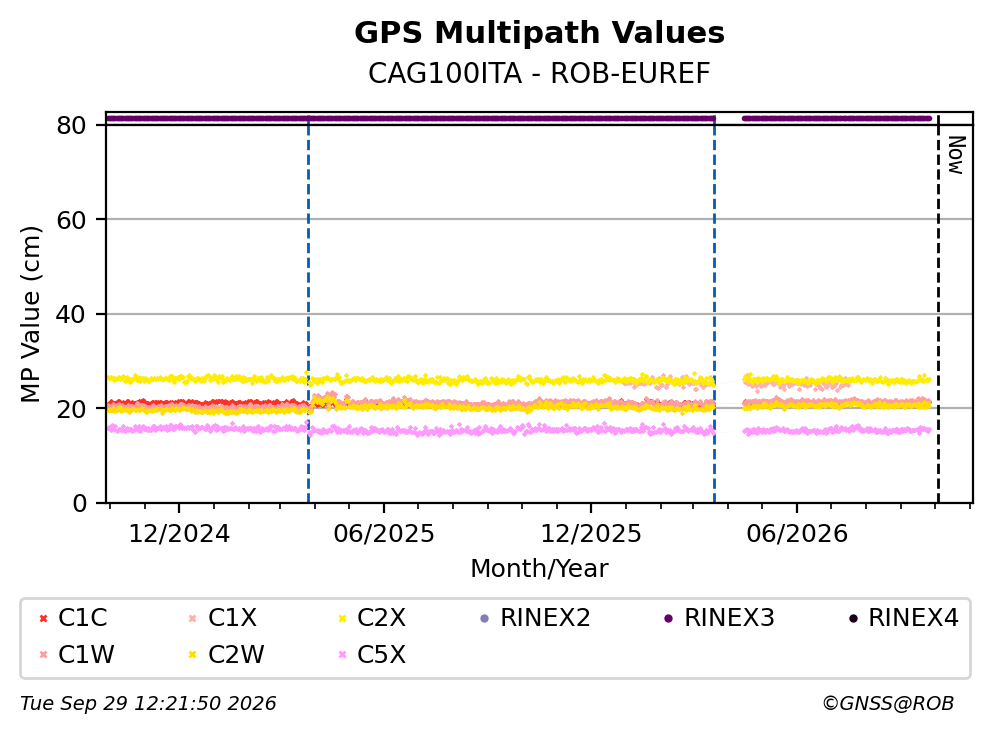This screenshot has width=993, height=734.
Task: Click the RINEX4 legend dot
Action: pos(853,618)
